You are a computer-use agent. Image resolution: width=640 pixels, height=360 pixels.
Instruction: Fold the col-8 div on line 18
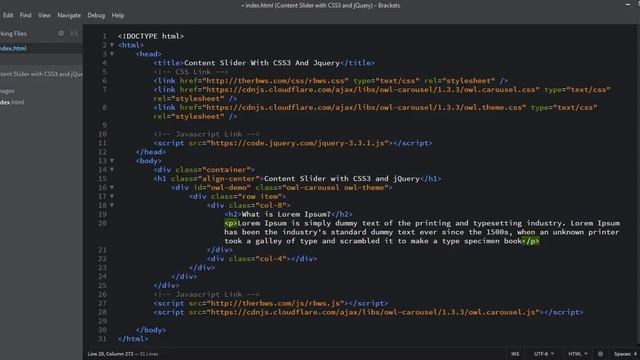tap(112, 205)
